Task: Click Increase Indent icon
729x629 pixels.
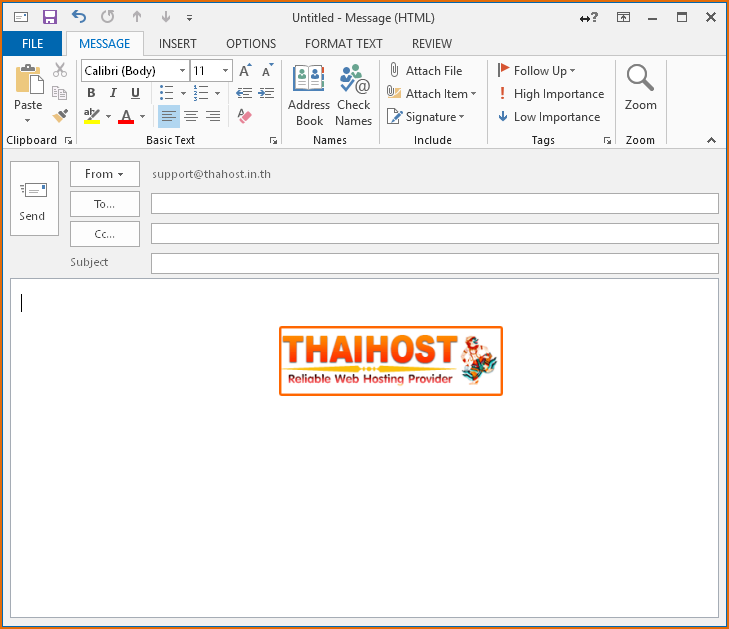Action: pos(266,93)
